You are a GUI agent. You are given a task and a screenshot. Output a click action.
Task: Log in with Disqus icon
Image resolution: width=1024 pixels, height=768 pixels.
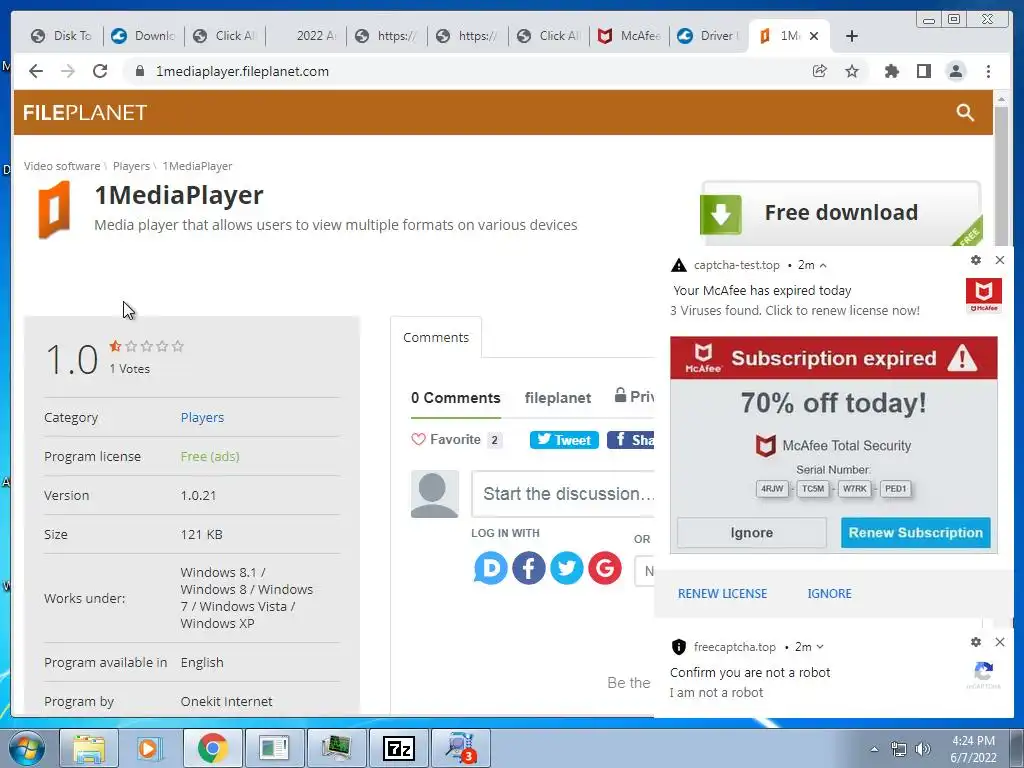click(490, 568)
